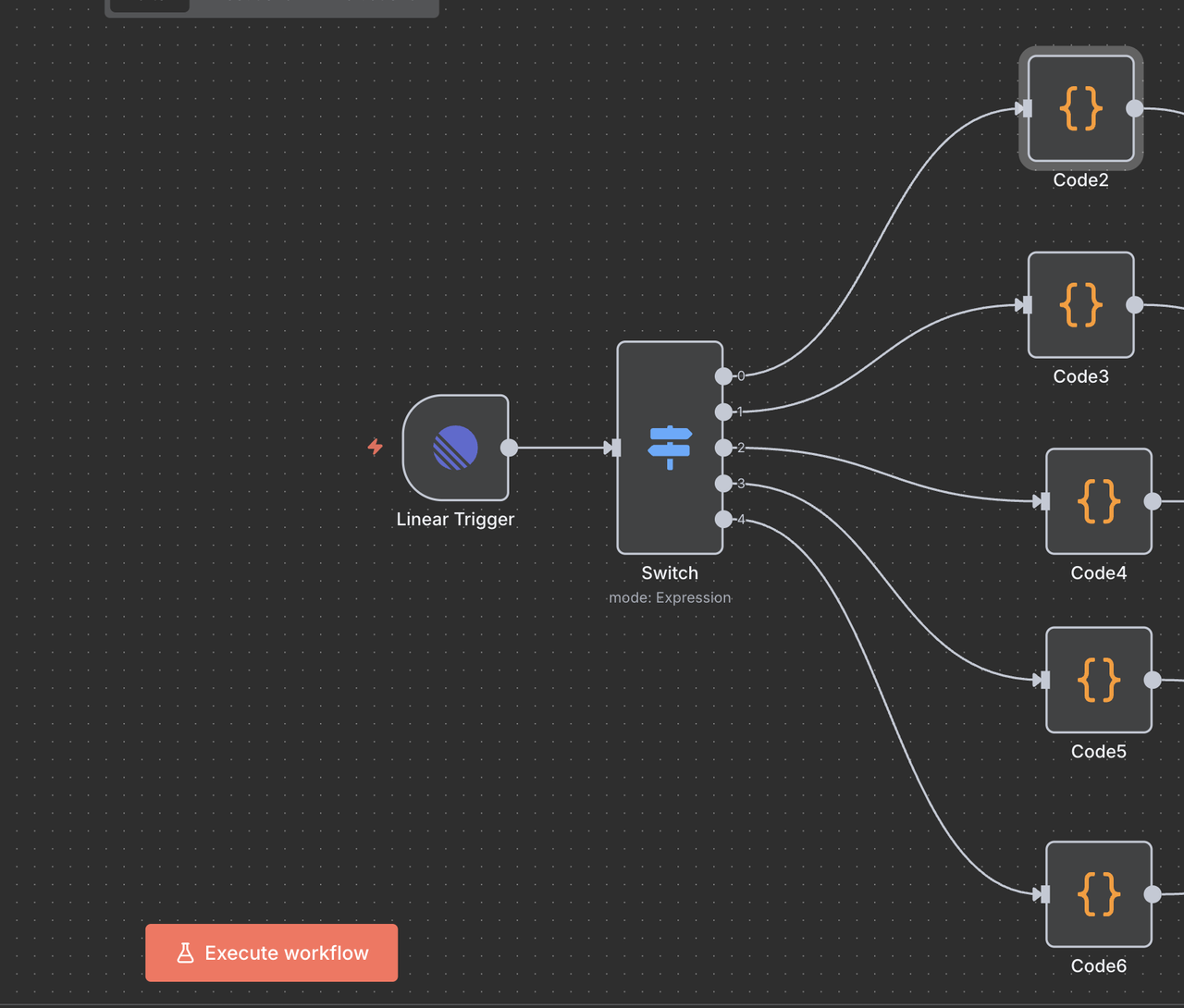Click the Code2 output connector

pos(1134,108)
